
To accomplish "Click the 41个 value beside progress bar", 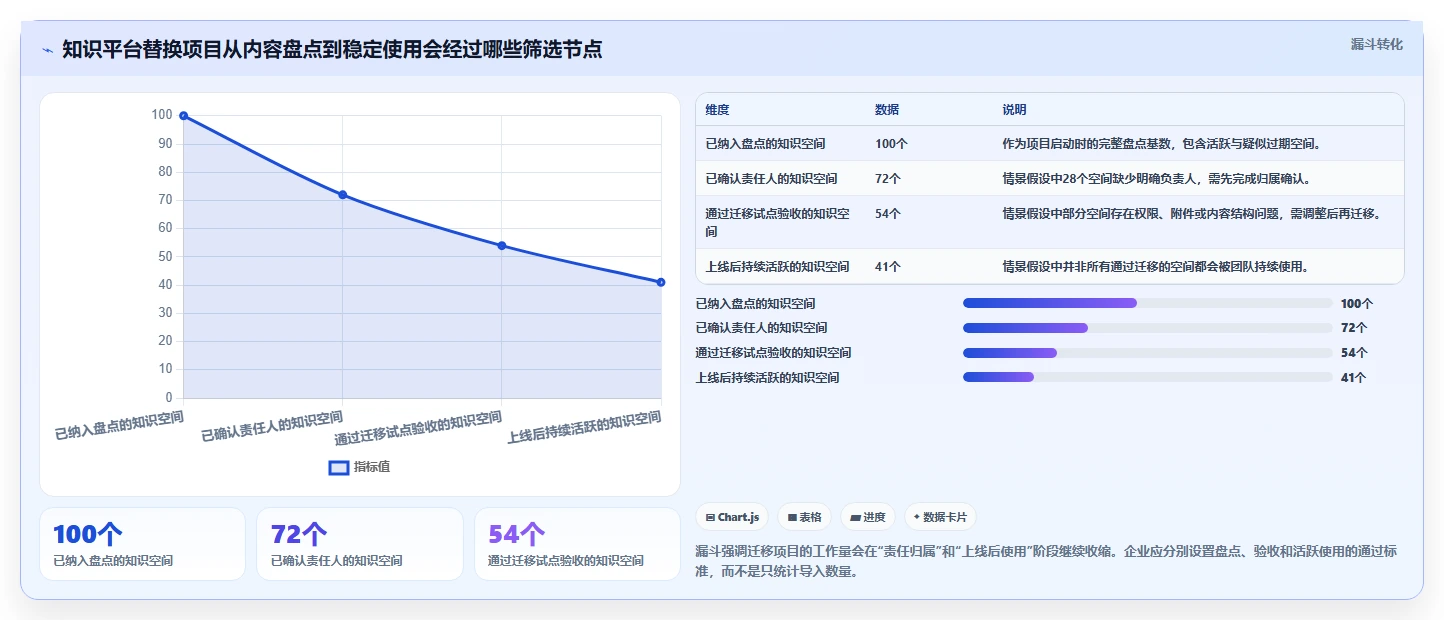I will [x=1354, y=378].
